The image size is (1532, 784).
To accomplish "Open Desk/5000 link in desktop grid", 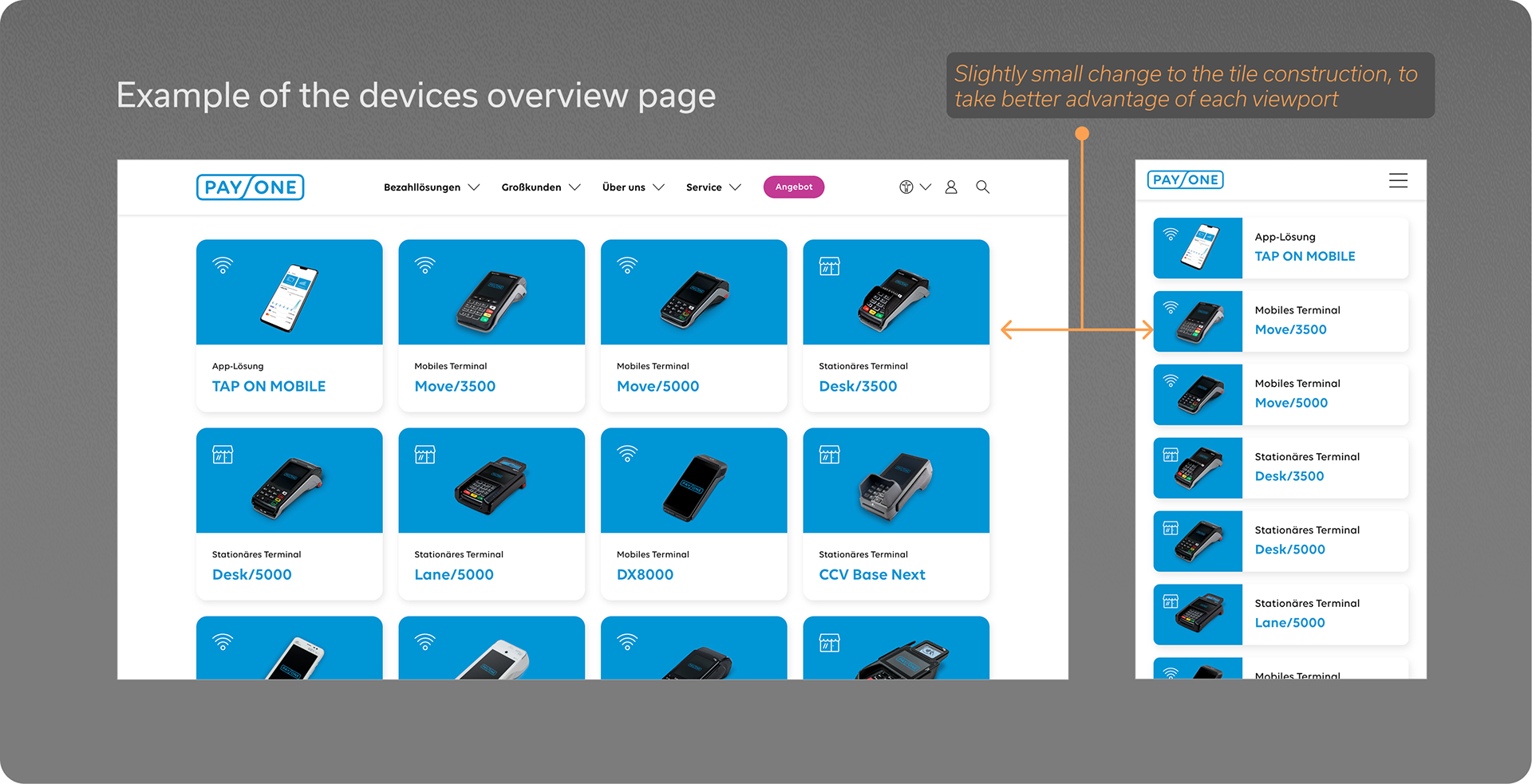I will coord(252,574).
